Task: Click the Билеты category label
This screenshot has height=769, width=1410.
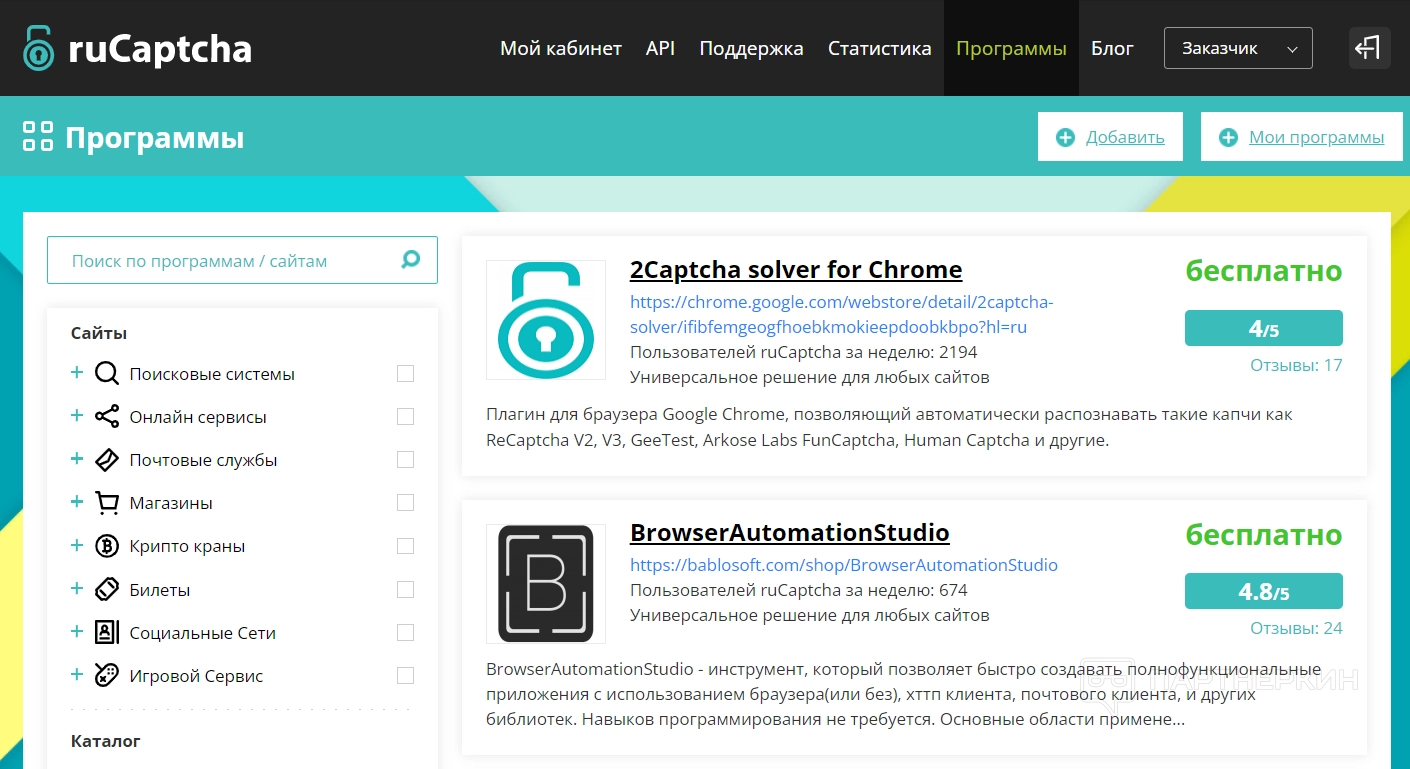Action: click(x=160, y=589)
